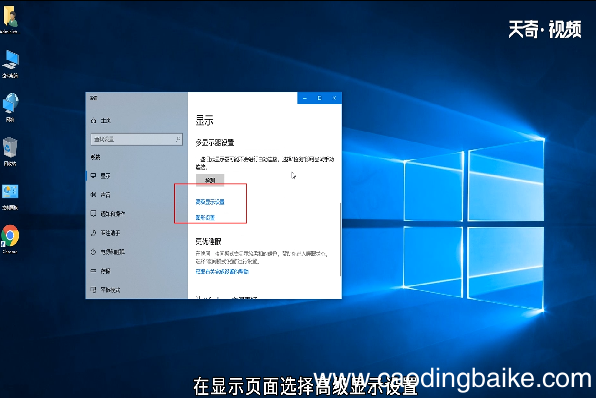Screen dimensions: 596x398
Task: Open Advanced display settings (高级显示设置) link
Action: pos(210,202)
